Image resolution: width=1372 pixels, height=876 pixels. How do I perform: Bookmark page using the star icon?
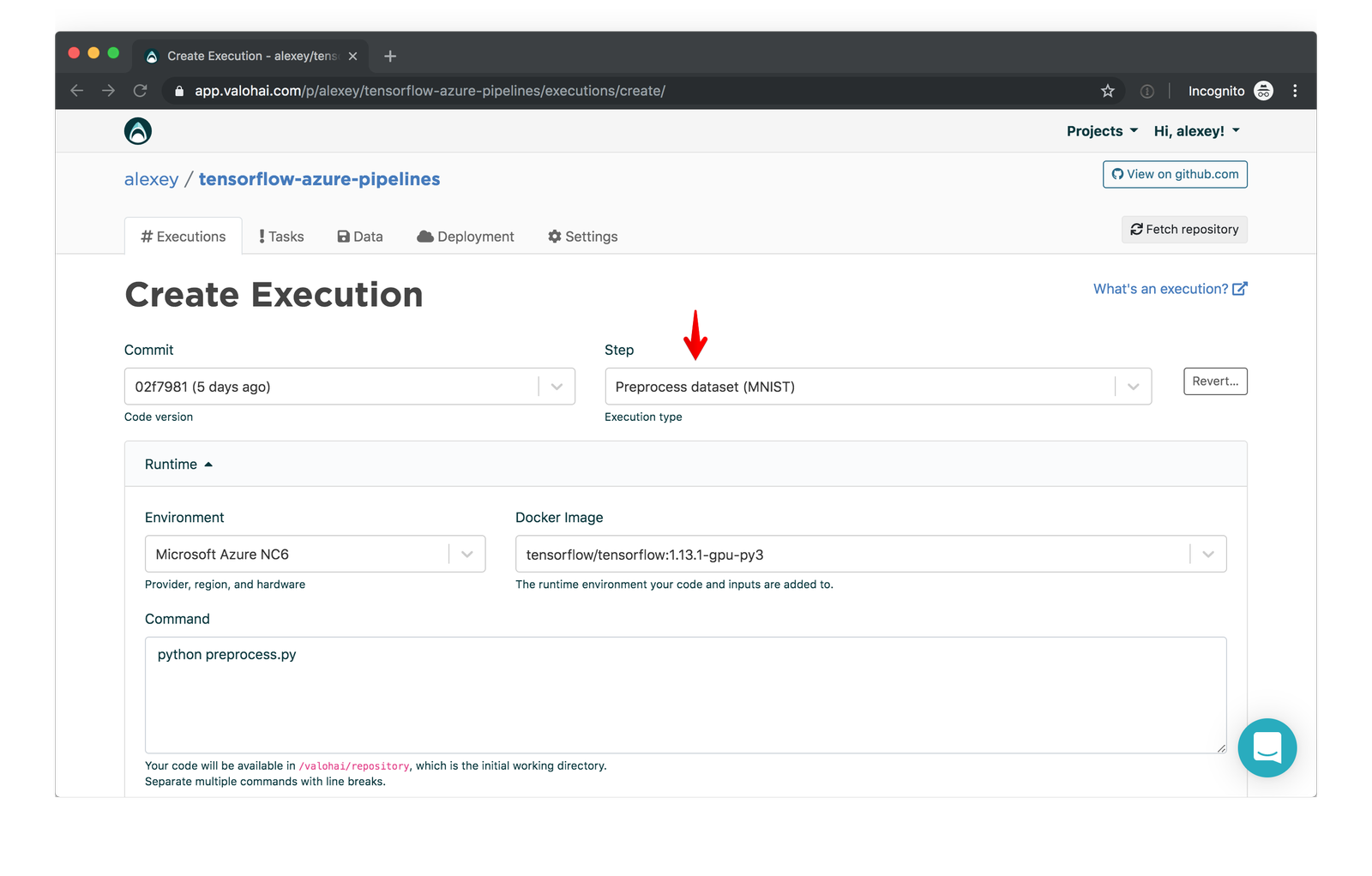(1108, 91)
